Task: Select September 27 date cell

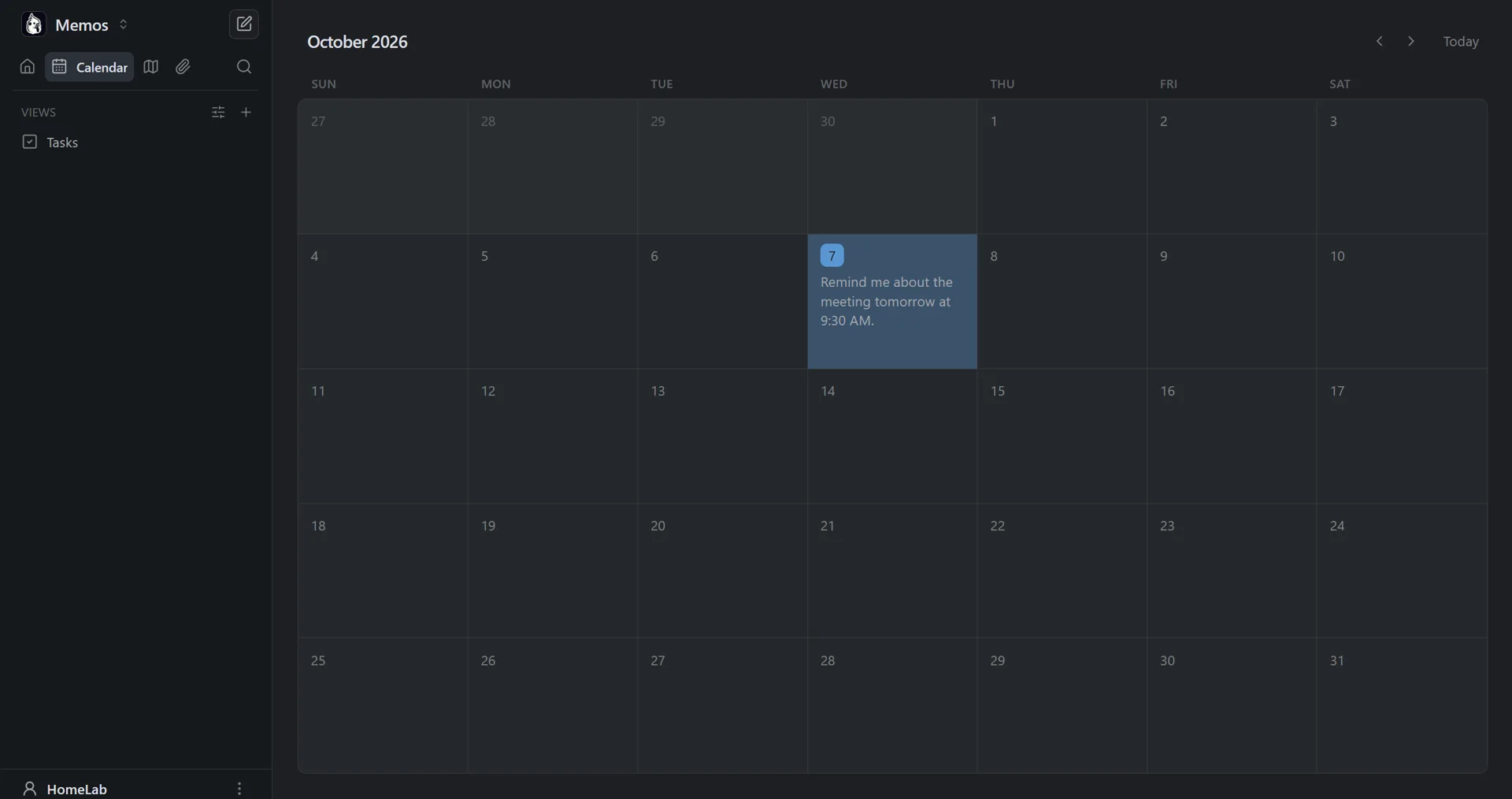Action: (x=383, y=166)
